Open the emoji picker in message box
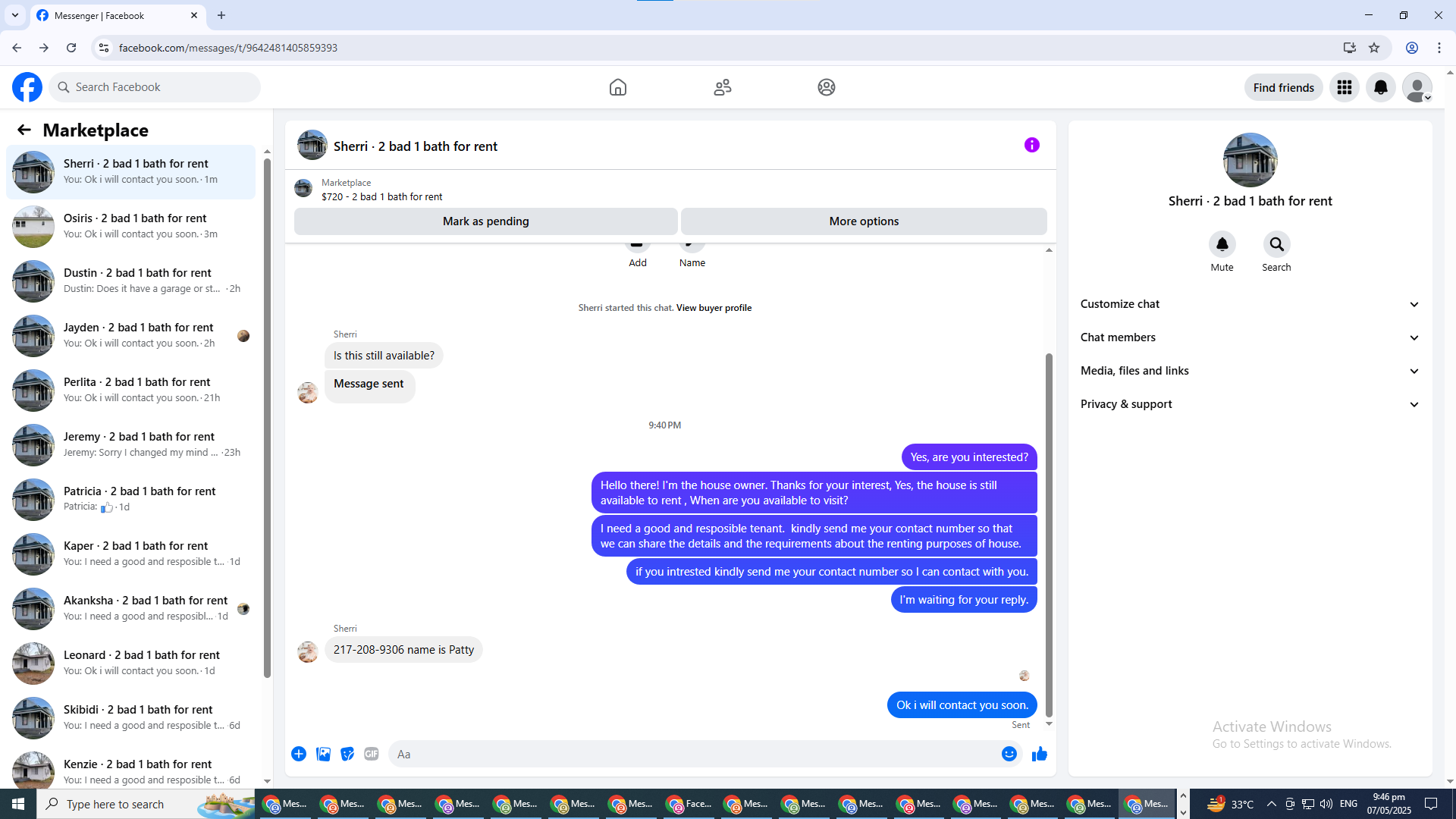 tap(1009, 754)
